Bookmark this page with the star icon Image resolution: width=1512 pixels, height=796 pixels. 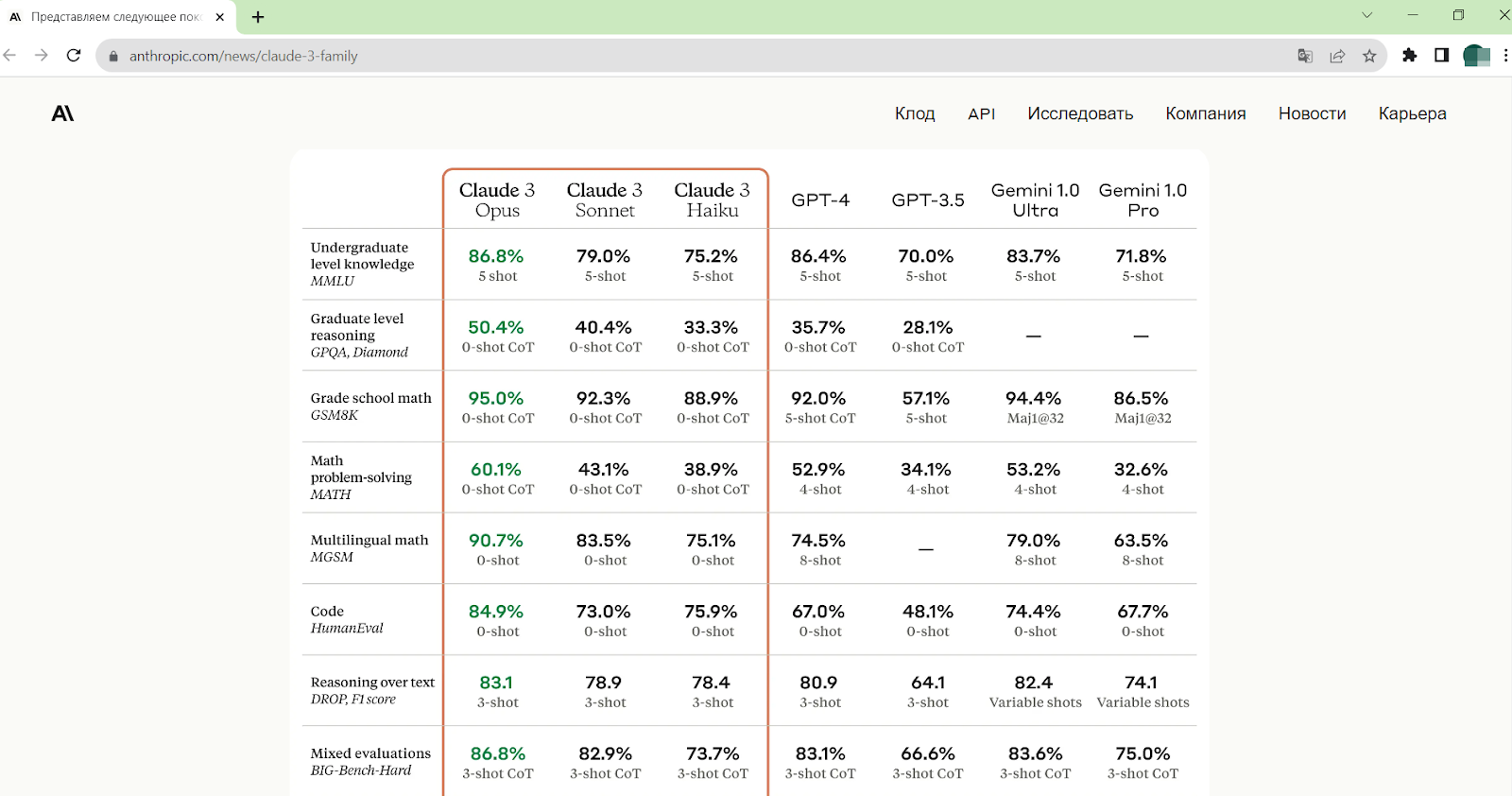point(1369,56)
